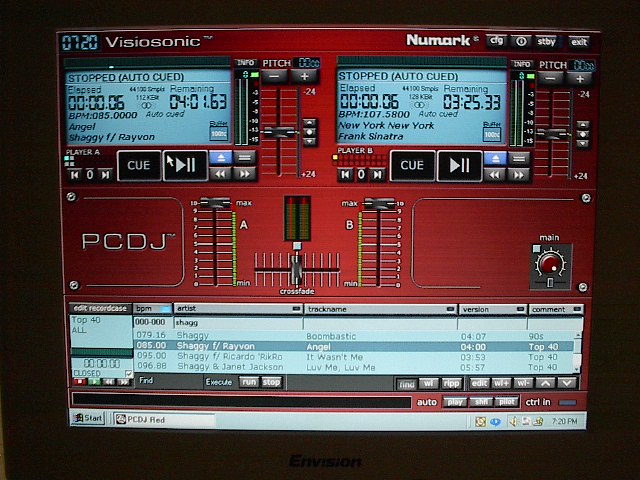Skip to next track on Player B

378,175
